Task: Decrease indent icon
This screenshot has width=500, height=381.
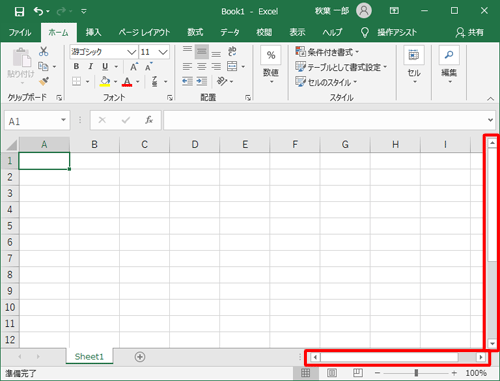Action: [187, 81]
